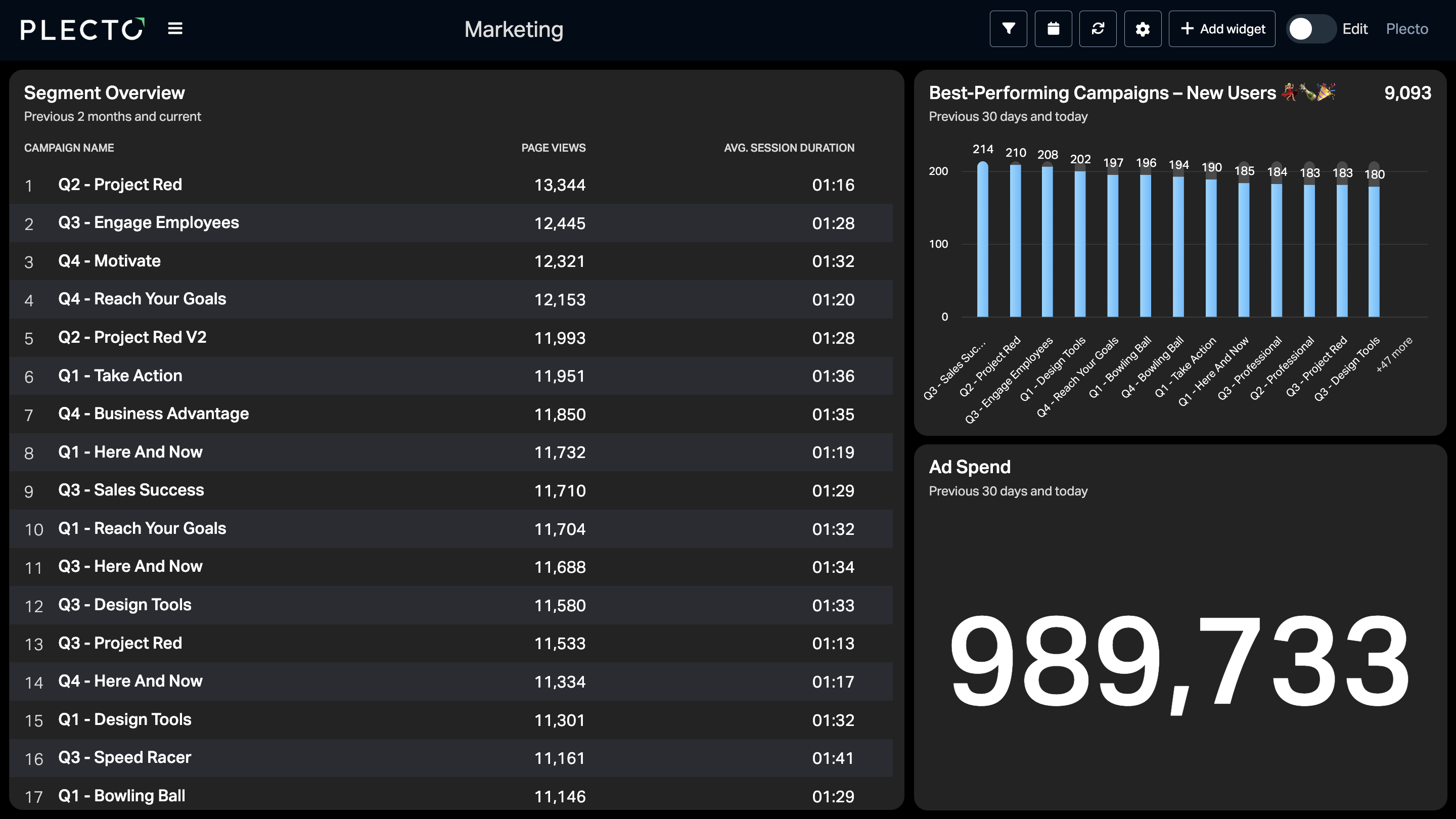Click the Ad Spend value 989,733
Image resolution: width=1456 pixels, height=819 pixels.
click(1179, 661)
